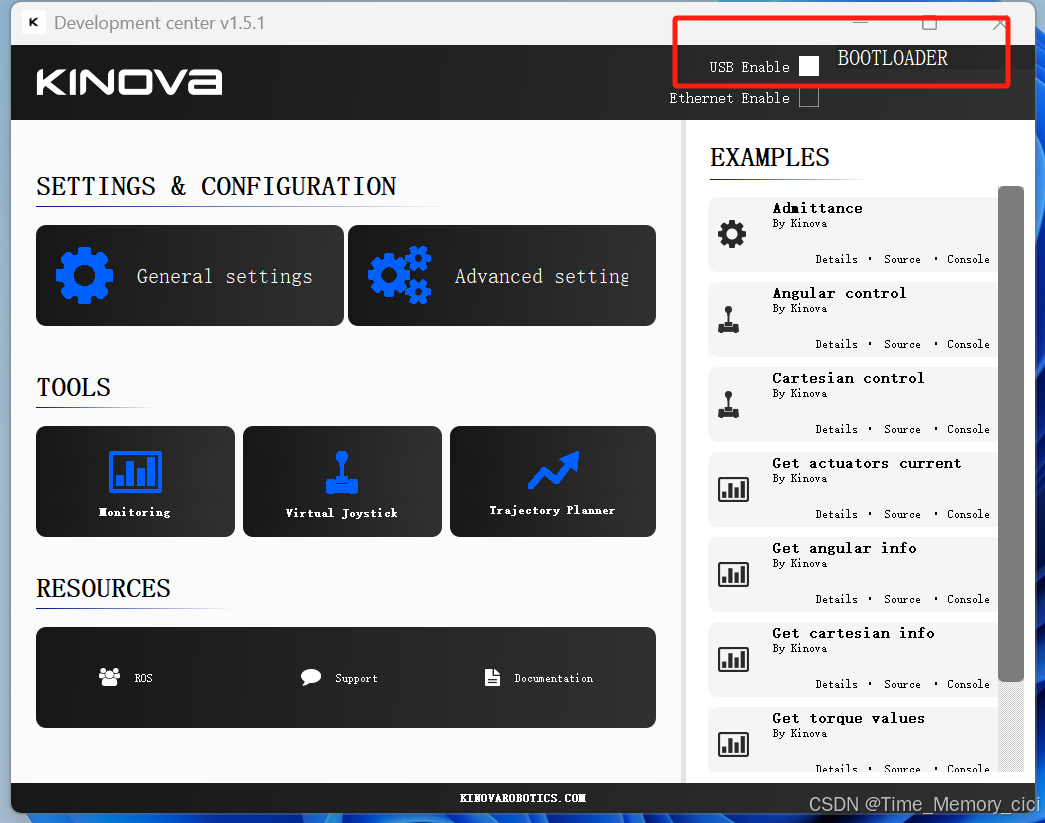Open Console for Get angular info
Screen dimensions: 1045x823
968,600
